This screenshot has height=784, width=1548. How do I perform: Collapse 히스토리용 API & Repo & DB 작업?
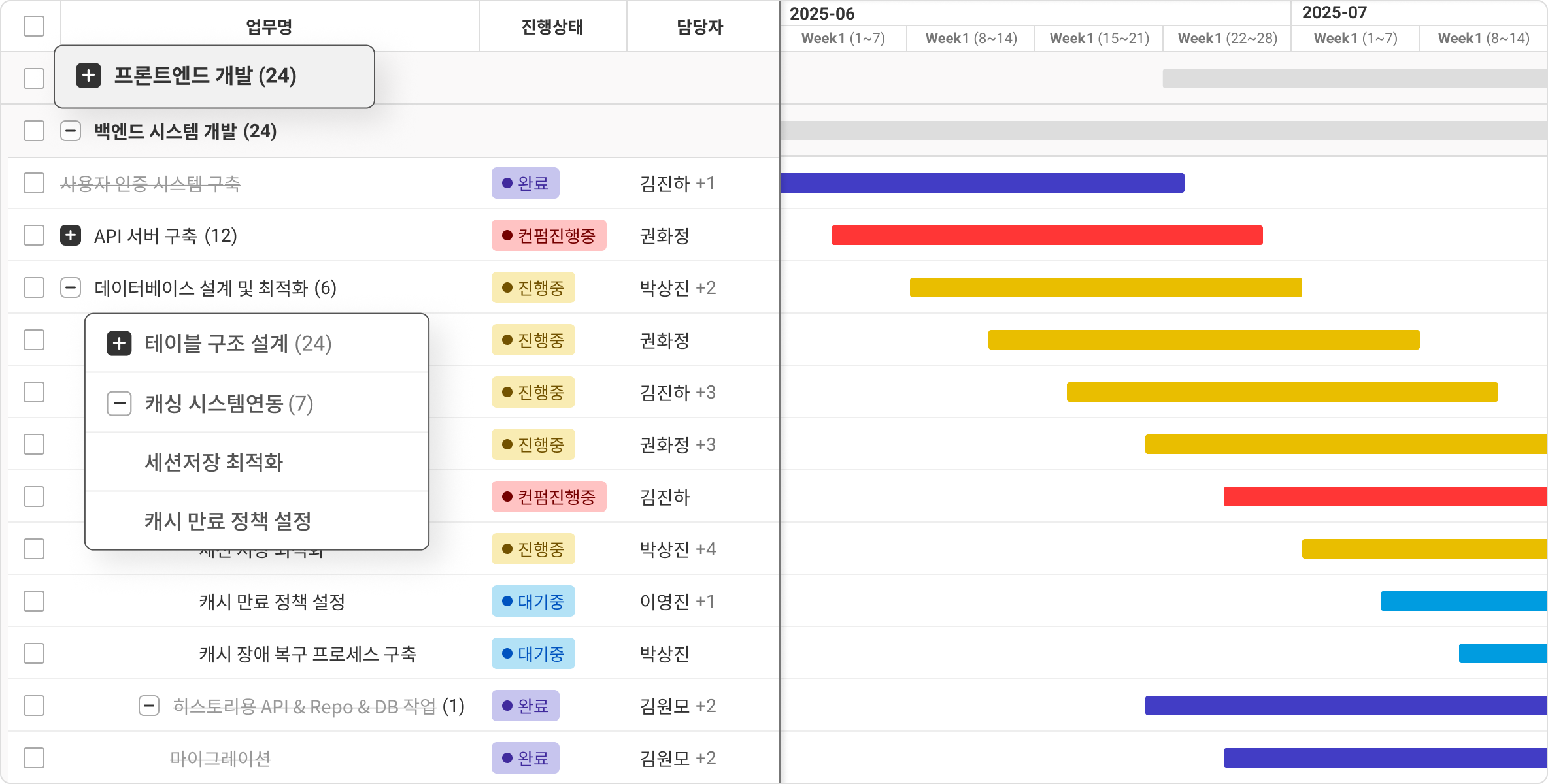(x=149, y=706)
